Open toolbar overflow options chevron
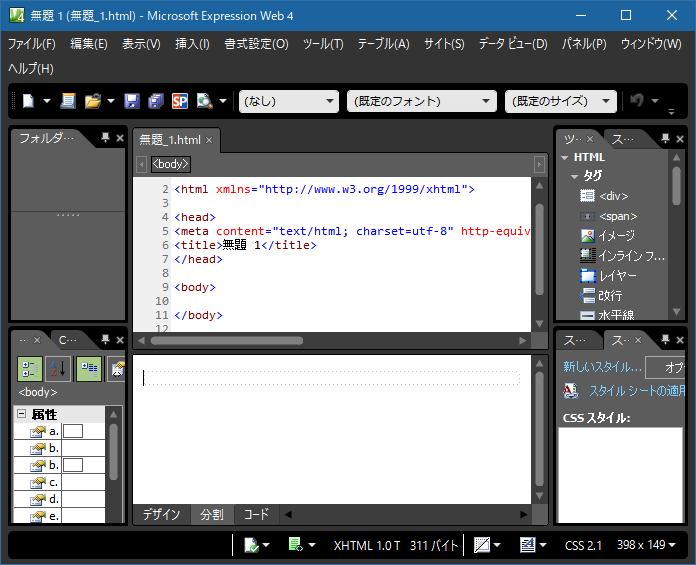 671,111
